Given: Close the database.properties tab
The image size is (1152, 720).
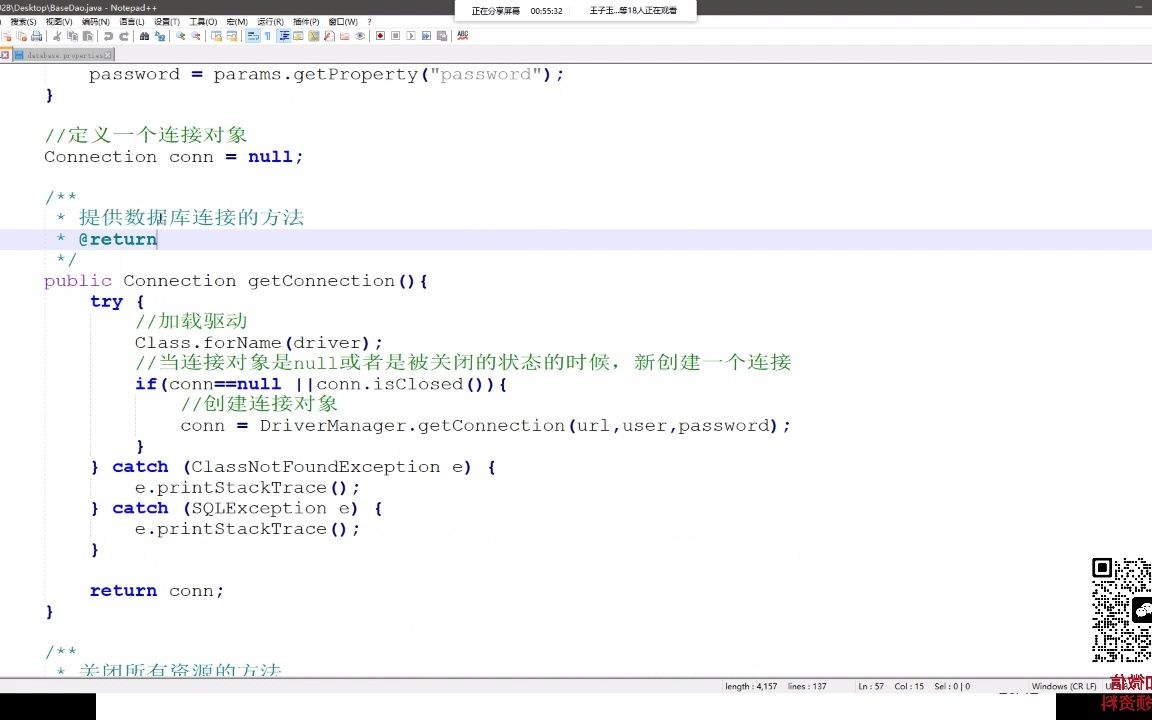Looking at the screenshot, I should 107,55.
